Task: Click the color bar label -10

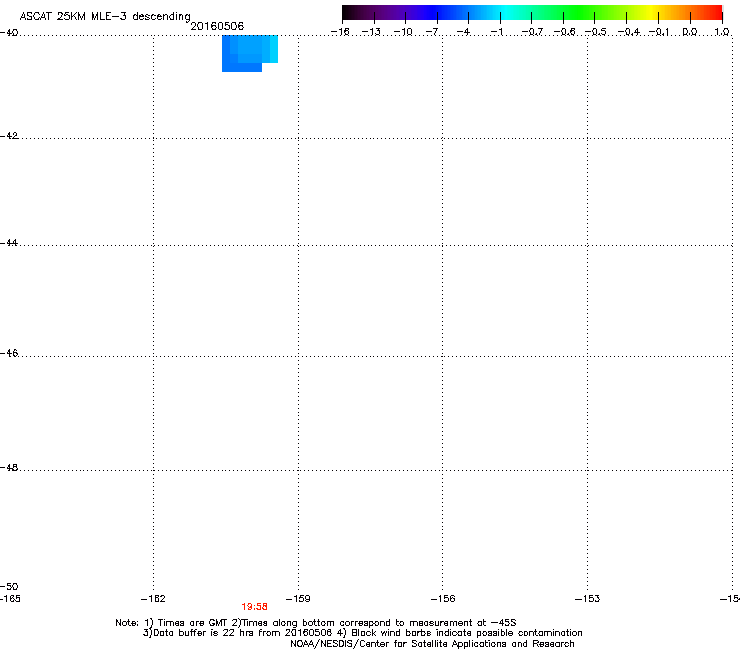Action: click(403, 32)
